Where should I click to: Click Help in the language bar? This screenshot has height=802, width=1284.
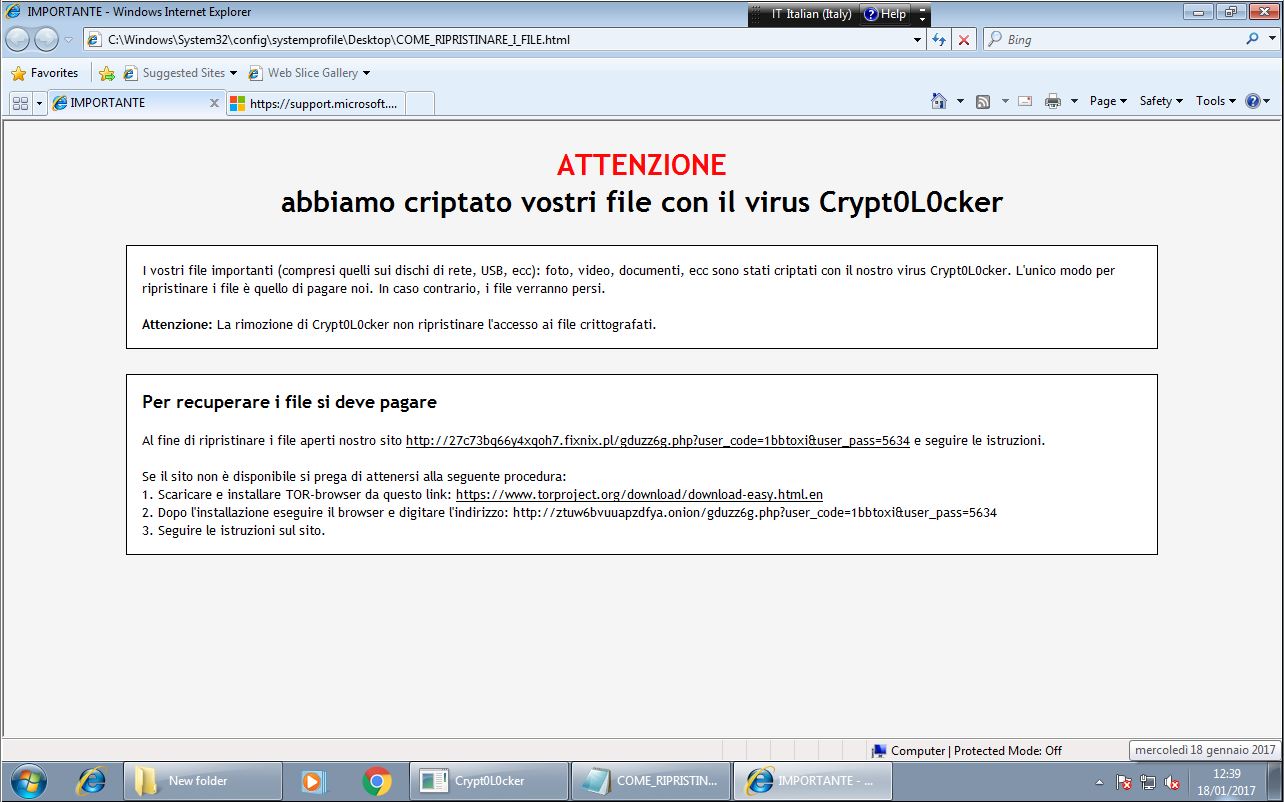click(x=885, y=14)
